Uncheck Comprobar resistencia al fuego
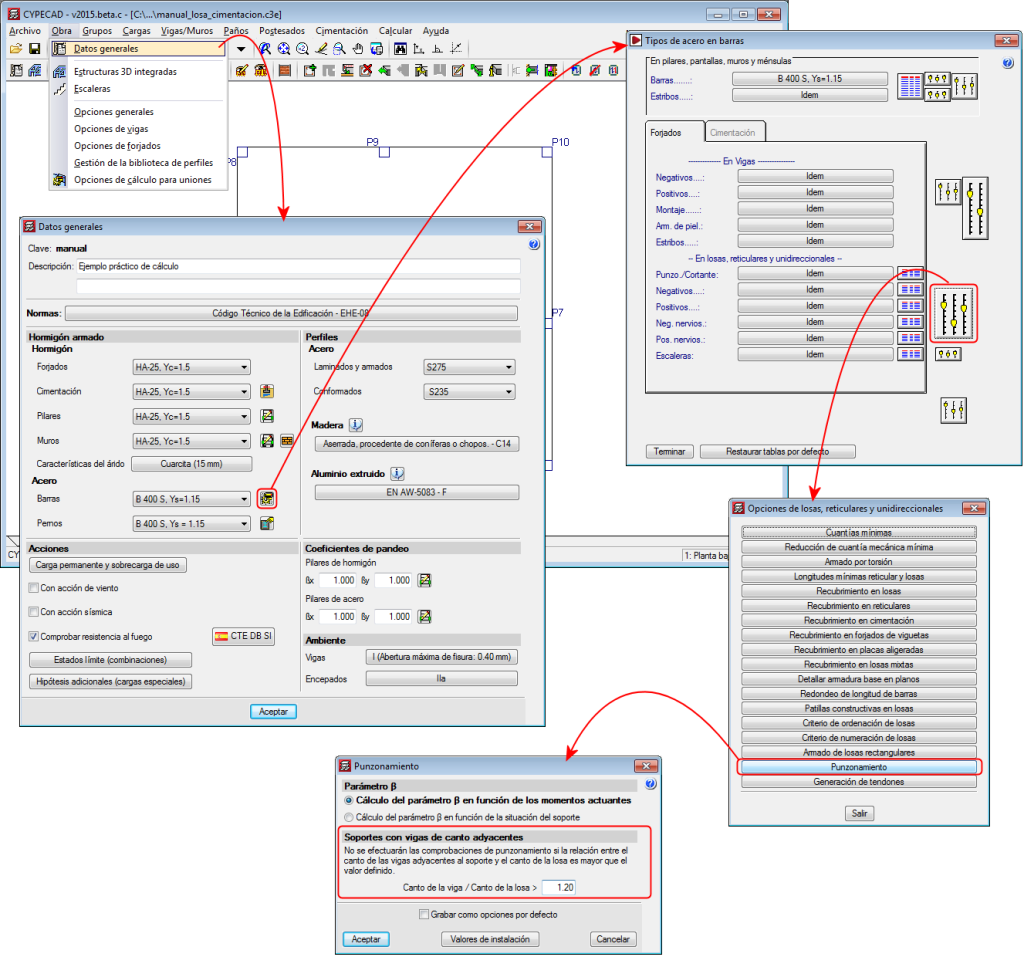This screenshot has height=957, width=1024. [33, 636]
